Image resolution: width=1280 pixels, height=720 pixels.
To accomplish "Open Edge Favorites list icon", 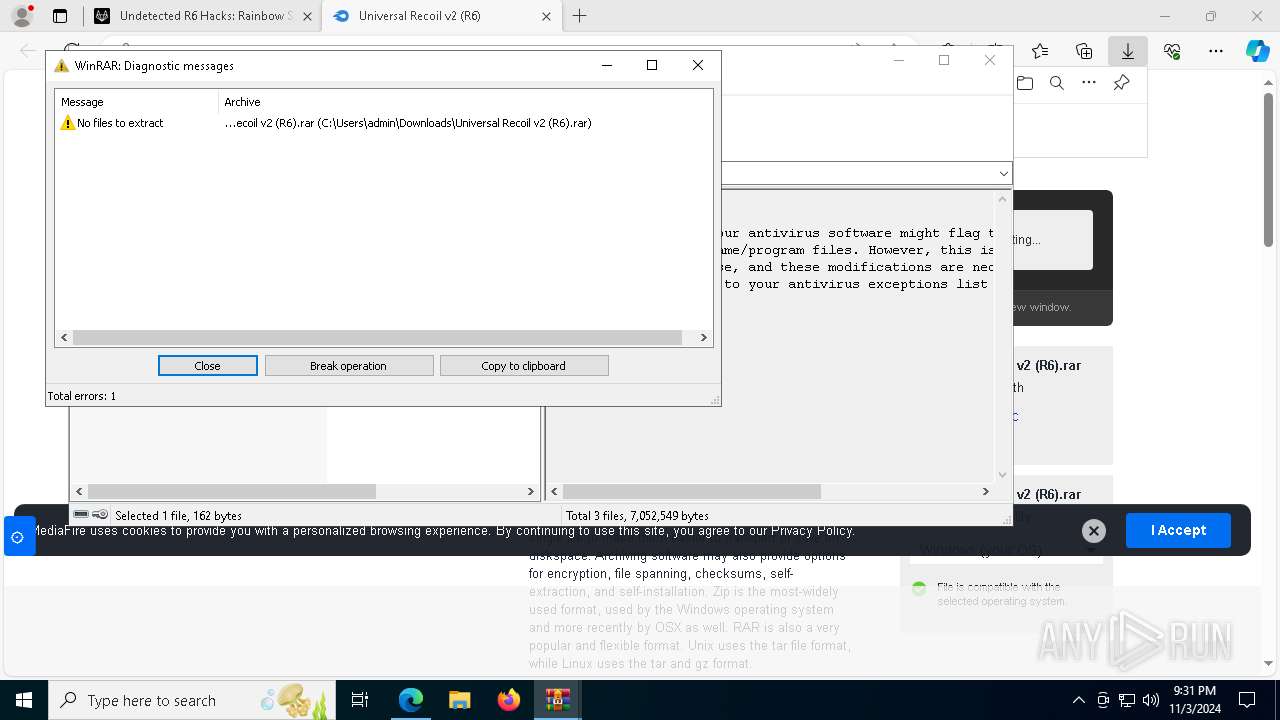I will (x=1040, y=51).
